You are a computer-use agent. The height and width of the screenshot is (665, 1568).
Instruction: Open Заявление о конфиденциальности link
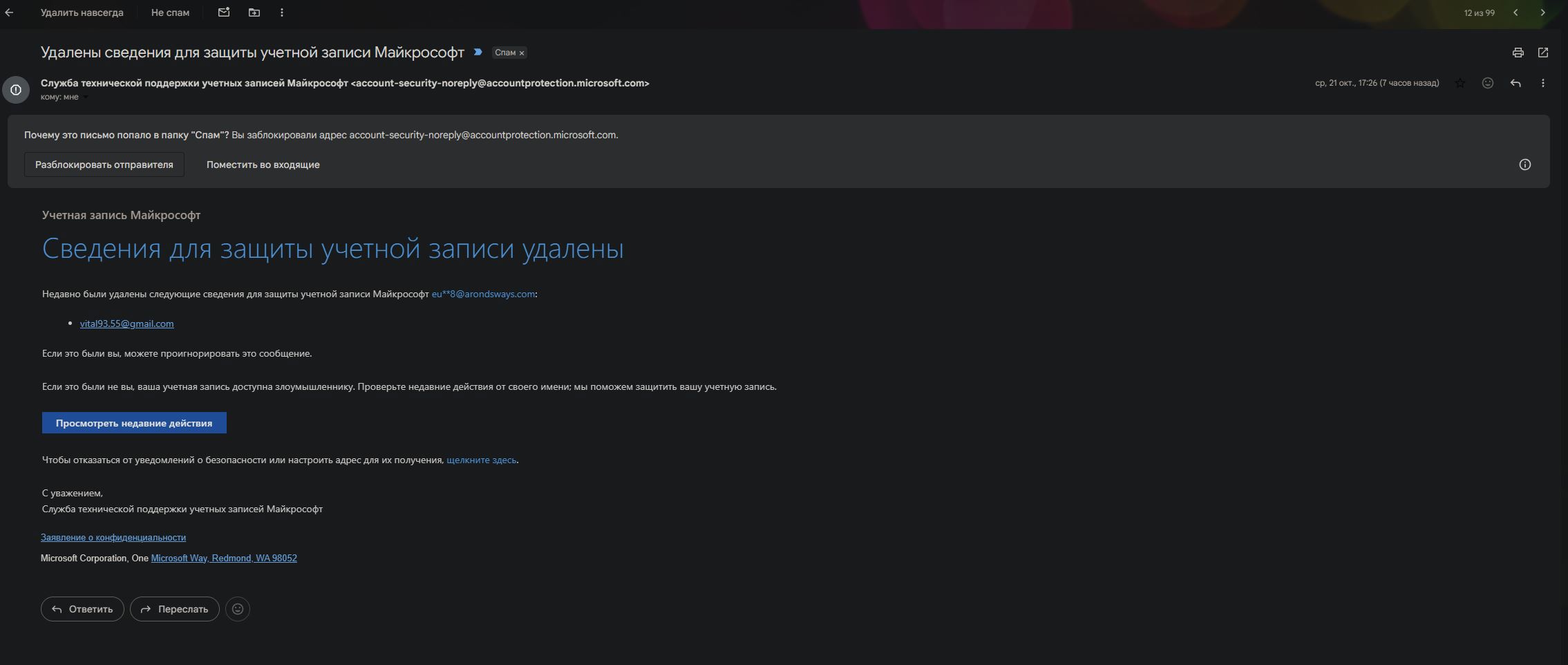pyautogui.click(x=113, y=537)
